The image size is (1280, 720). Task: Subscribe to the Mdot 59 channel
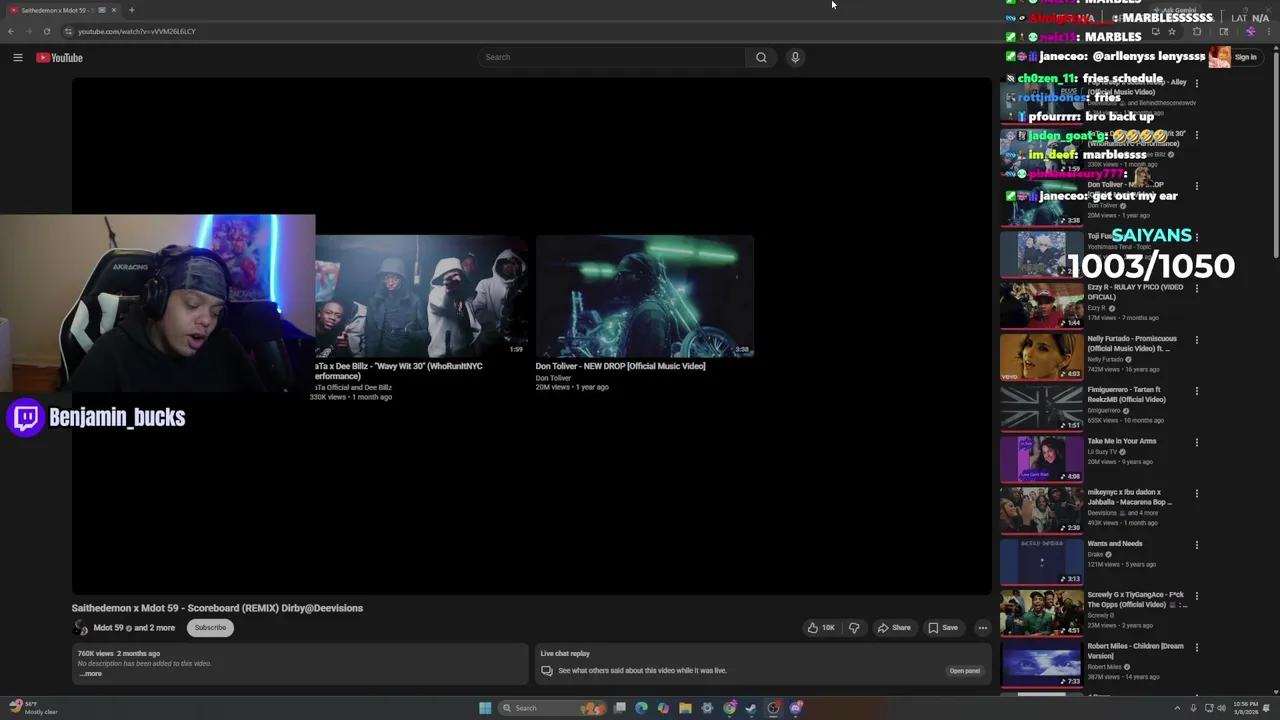pyautogui.click(x=210, y=628)
